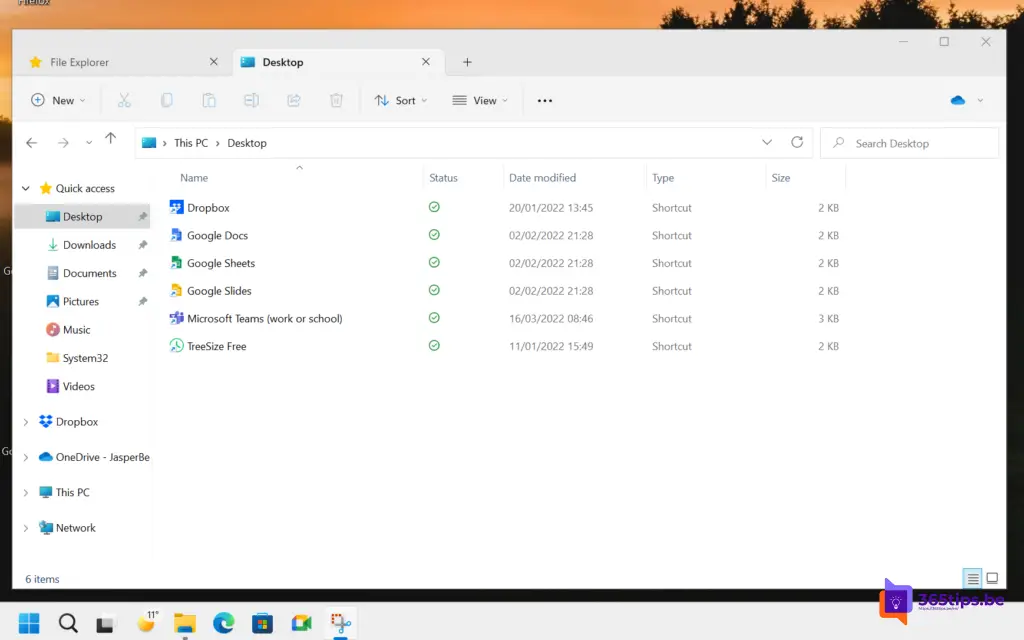
Task: Expand the OneDrive - JasperBe node
Action: (x=25, y=457)
